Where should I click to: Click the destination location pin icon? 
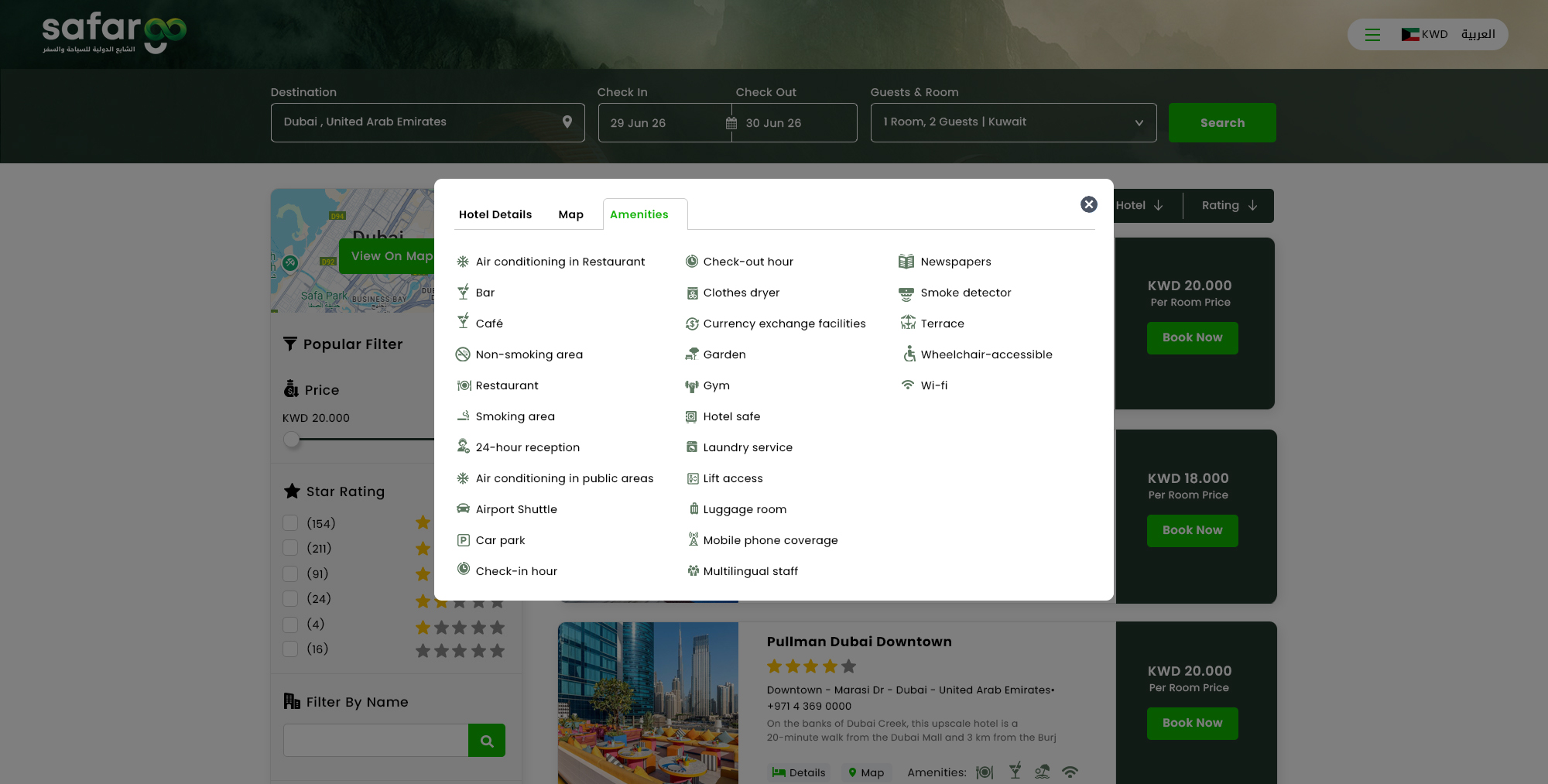pos(567,122)
